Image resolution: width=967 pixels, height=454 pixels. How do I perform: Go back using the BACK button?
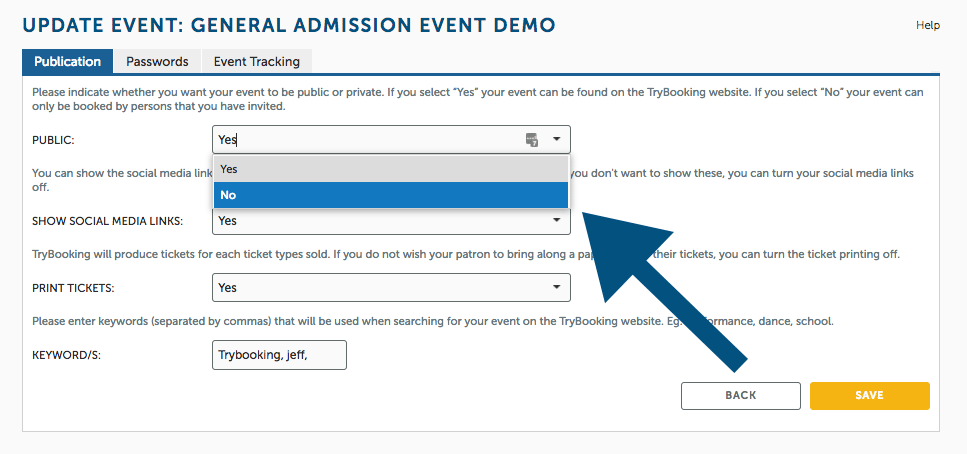(x=741, y=395)
